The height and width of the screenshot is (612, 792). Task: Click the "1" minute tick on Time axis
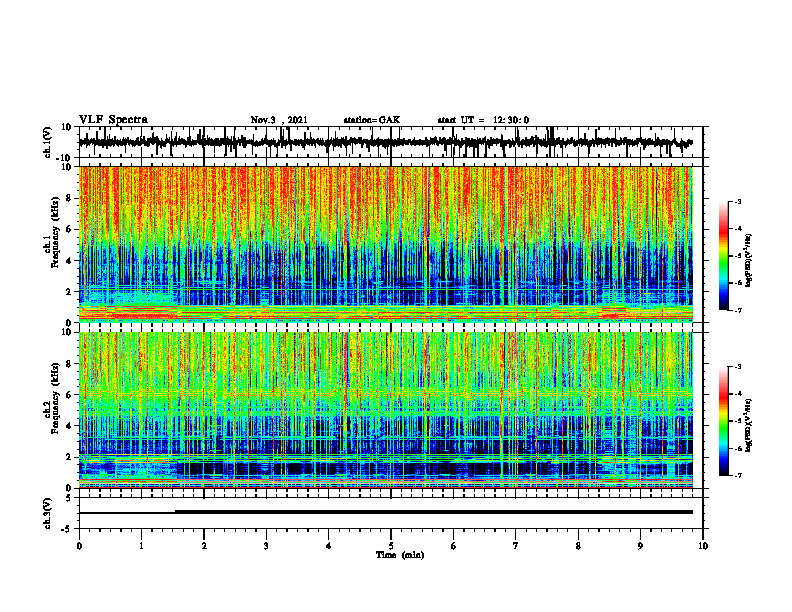click(x=141, y=546)
